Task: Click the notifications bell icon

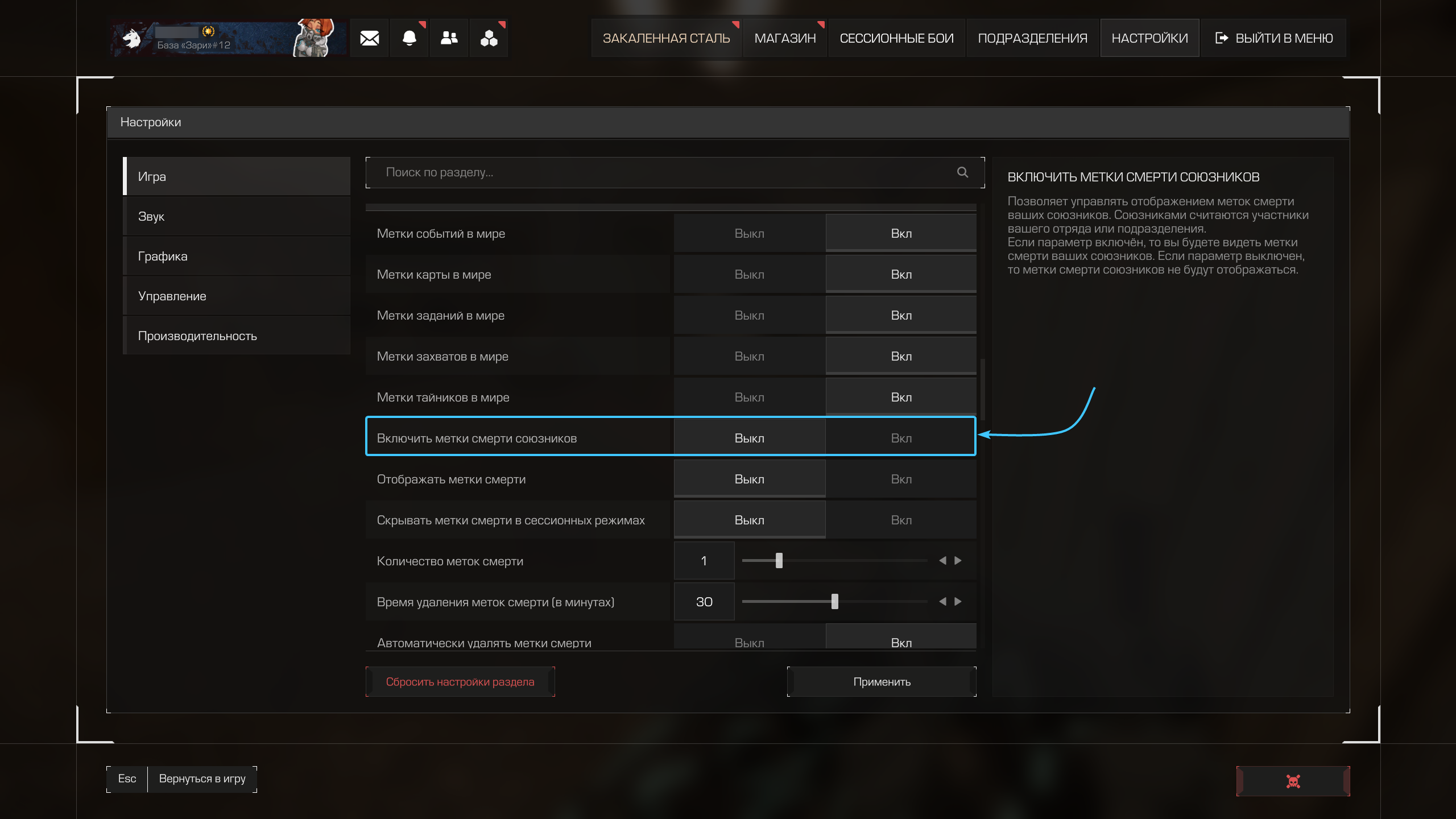Action: tap(409, 38)
